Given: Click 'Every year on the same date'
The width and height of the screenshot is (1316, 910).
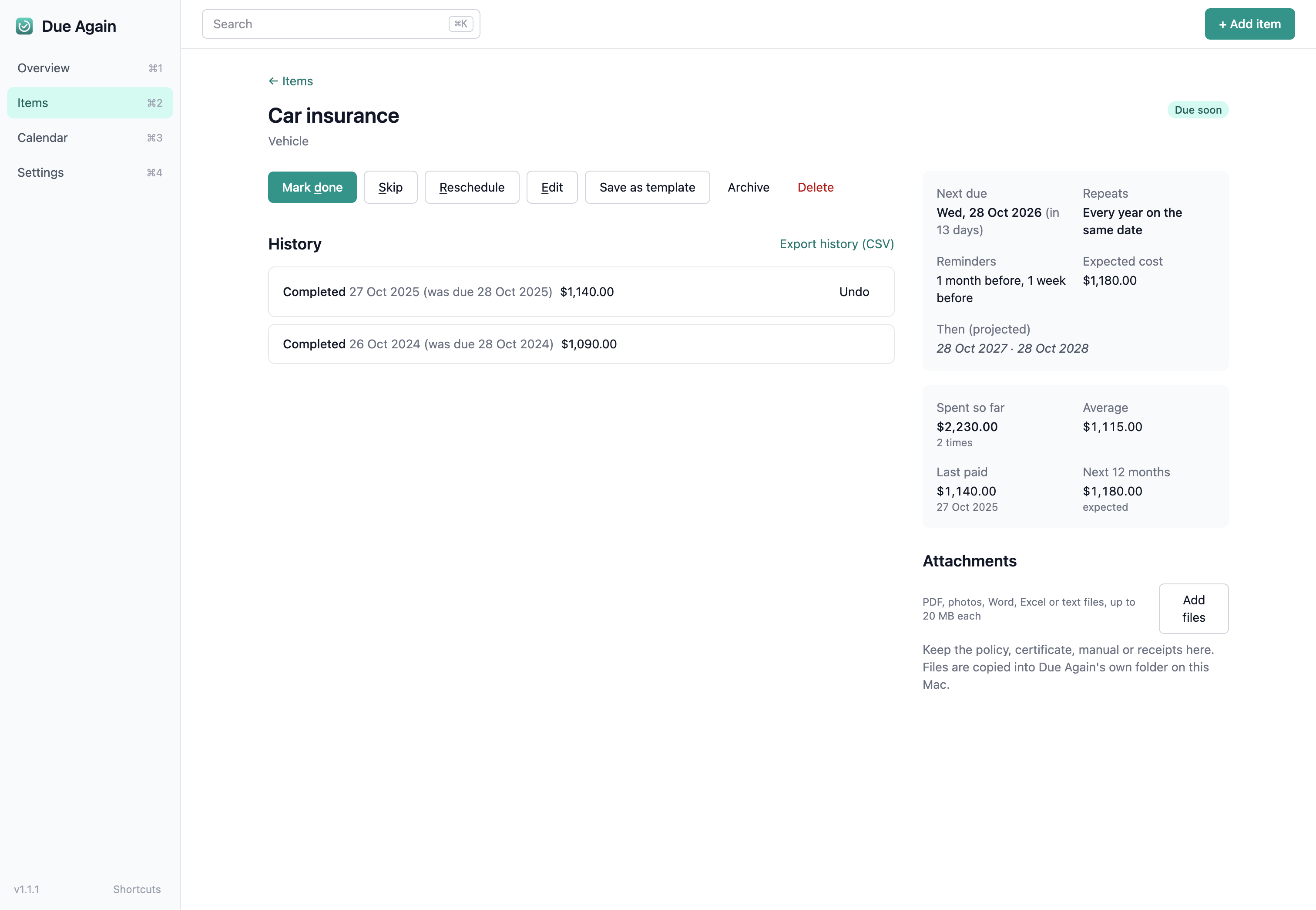Looking at the screenshot, I should point(1132,221).
